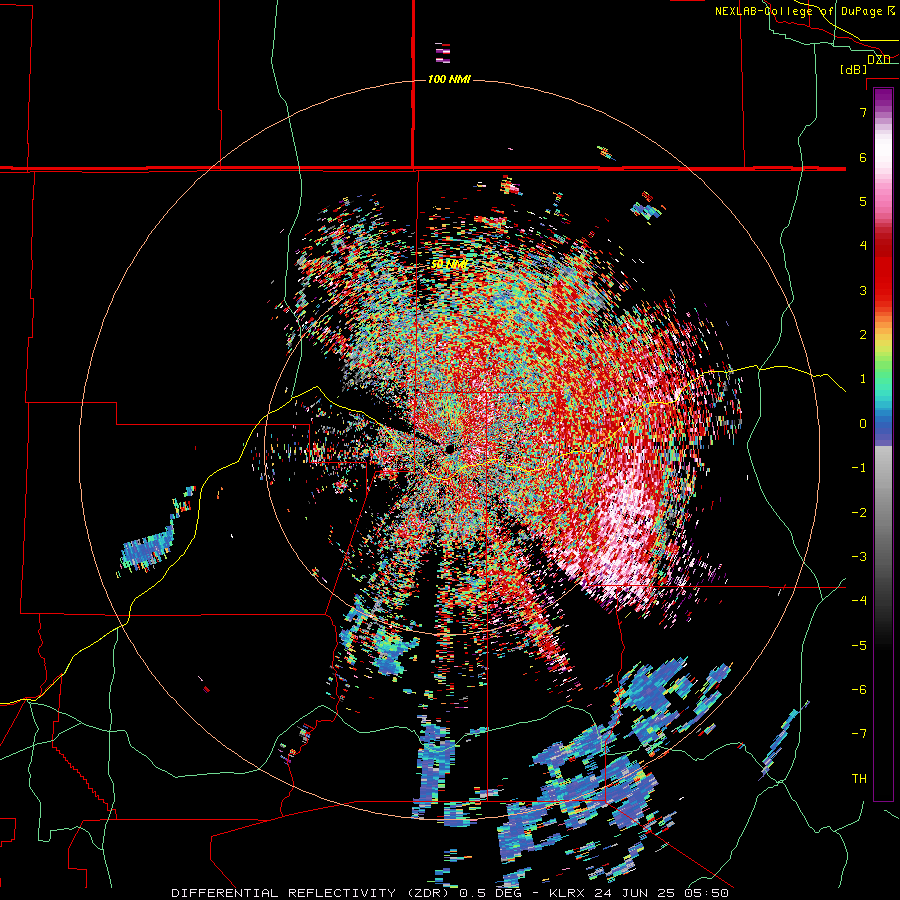The width and height of the screenshot is (900, 900).
Task: Click the '-4' value on the dB scale
Action: [x=859, y=601]
